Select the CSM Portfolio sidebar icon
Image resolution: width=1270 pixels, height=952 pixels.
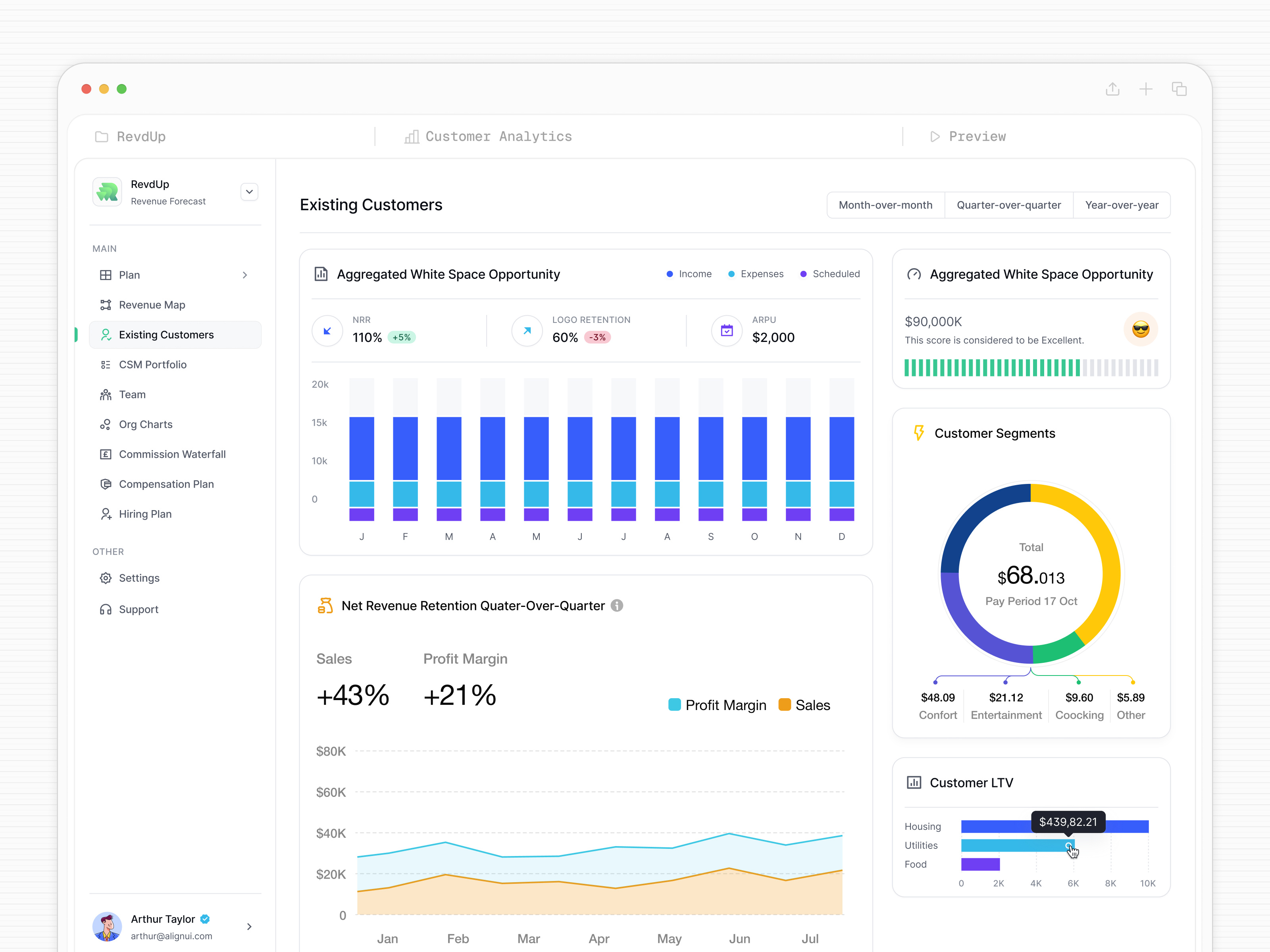click(x=106, y=365)
